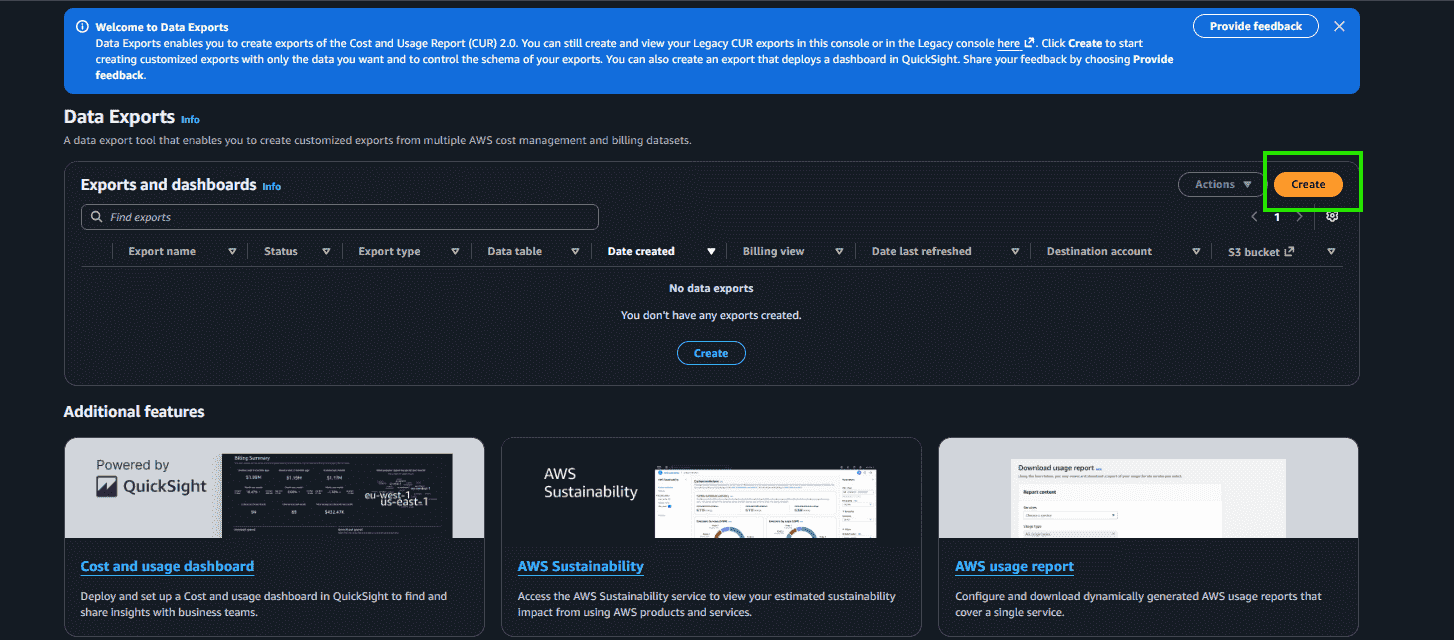Click the Create button under No data exports
The height and width of the screenshot is (640, 1454).
pos(711,353)
